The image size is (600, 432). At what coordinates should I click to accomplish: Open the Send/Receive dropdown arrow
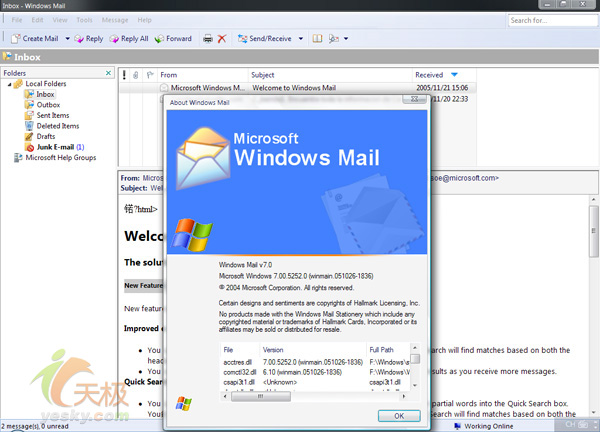tap(301, 39)
